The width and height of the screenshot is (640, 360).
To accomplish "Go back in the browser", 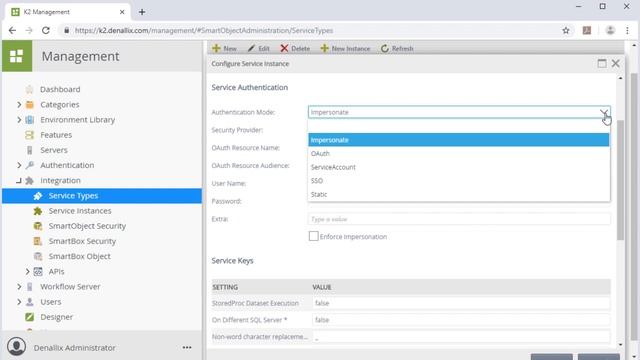I will pyautogui.click(x=12, y=31).
